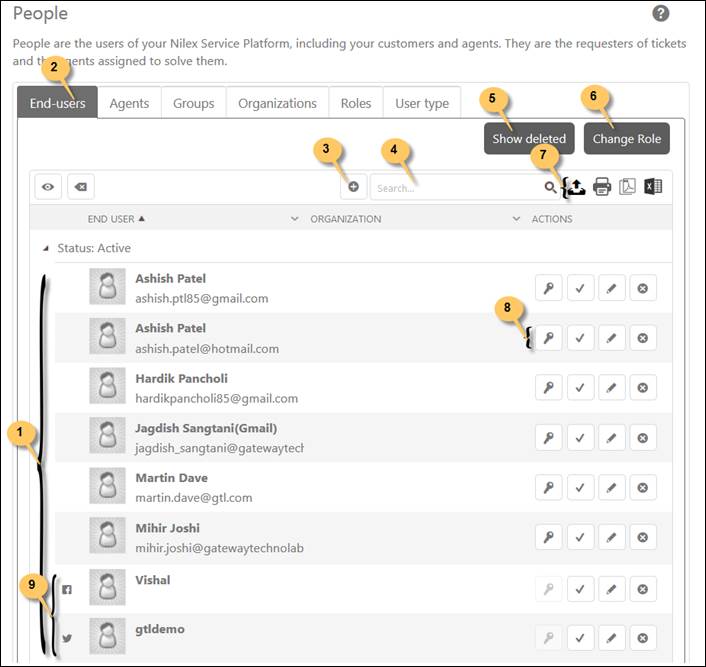Click the Change Role button

tap(626, 139)
